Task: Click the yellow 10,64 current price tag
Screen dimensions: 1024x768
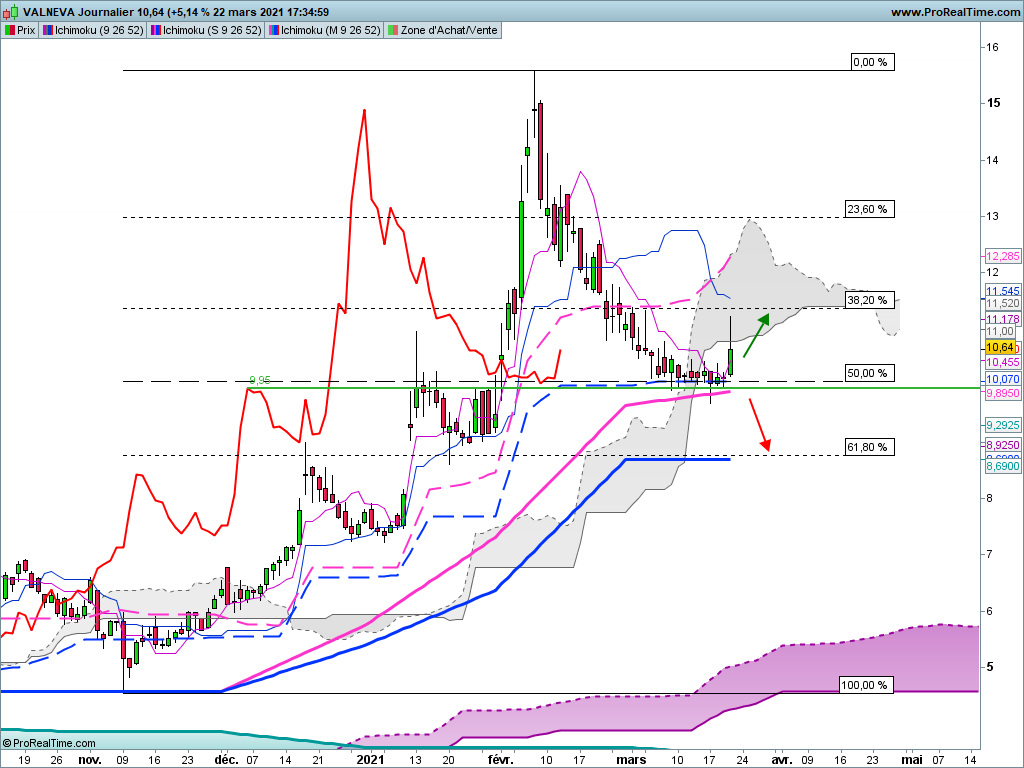Action: coord(1000,347)
